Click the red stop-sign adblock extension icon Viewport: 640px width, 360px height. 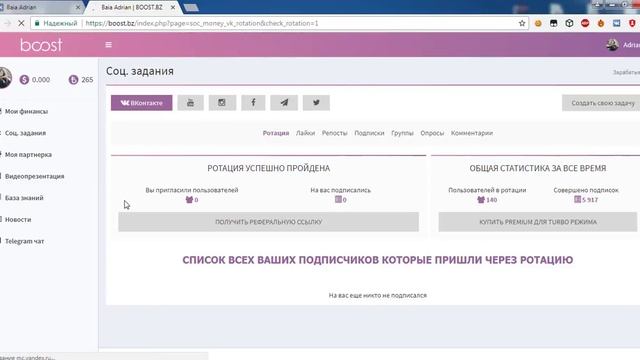pyautogui.click(x=585, y=23)
